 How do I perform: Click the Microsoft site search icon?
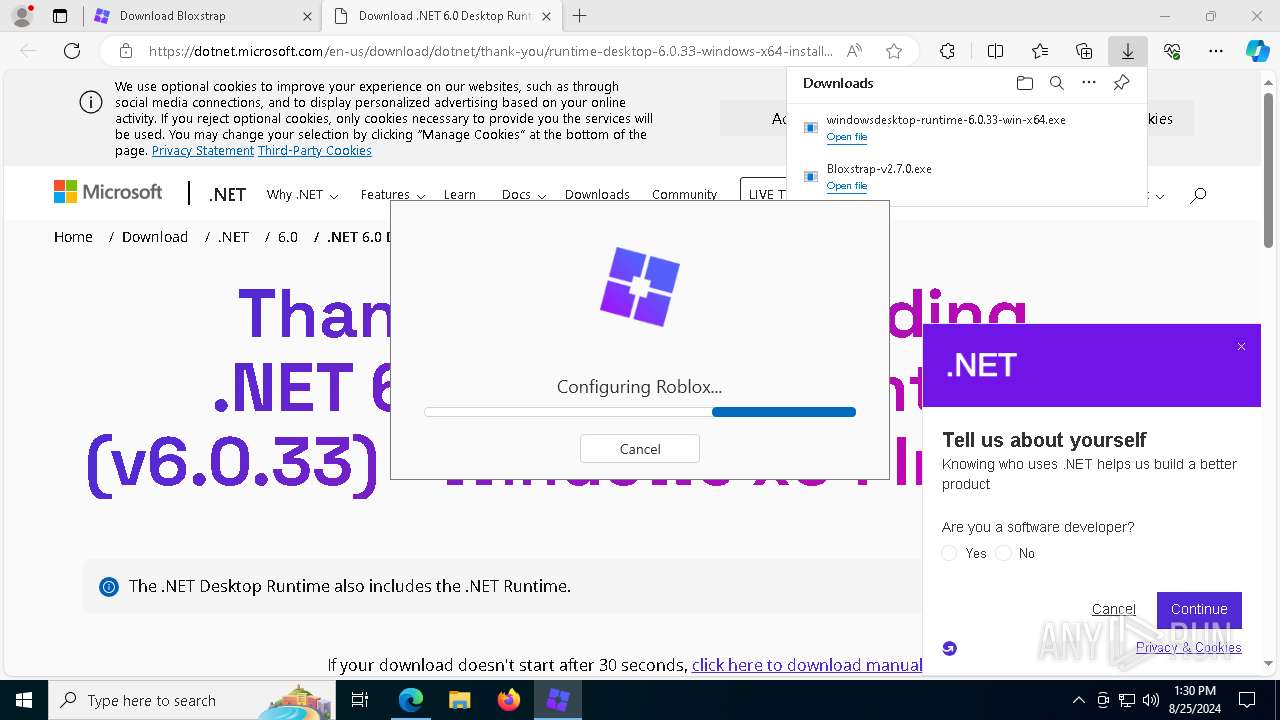(x=1198, y=195)
